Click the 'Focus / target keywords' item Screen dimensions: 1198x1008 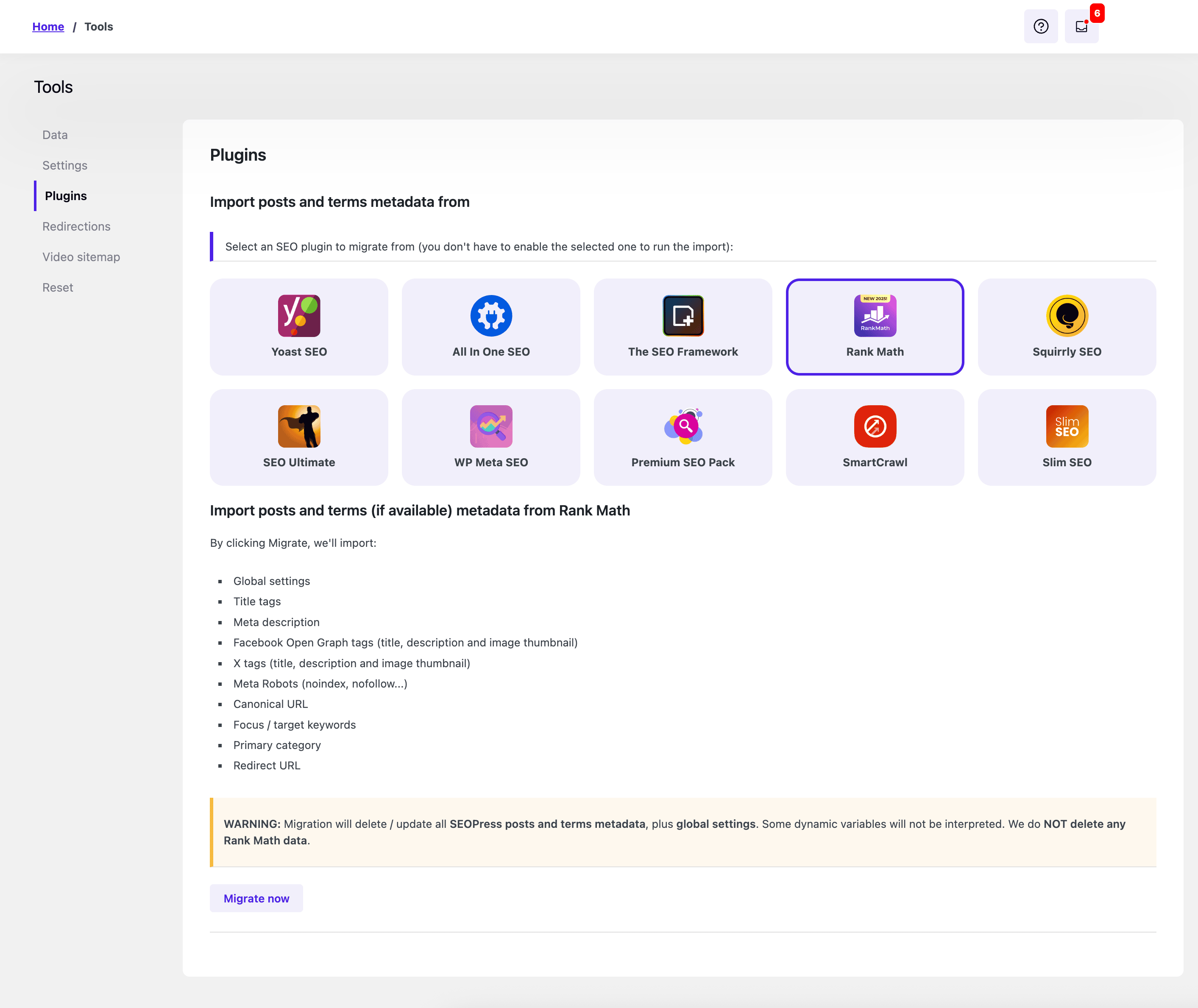coord(294,725)
